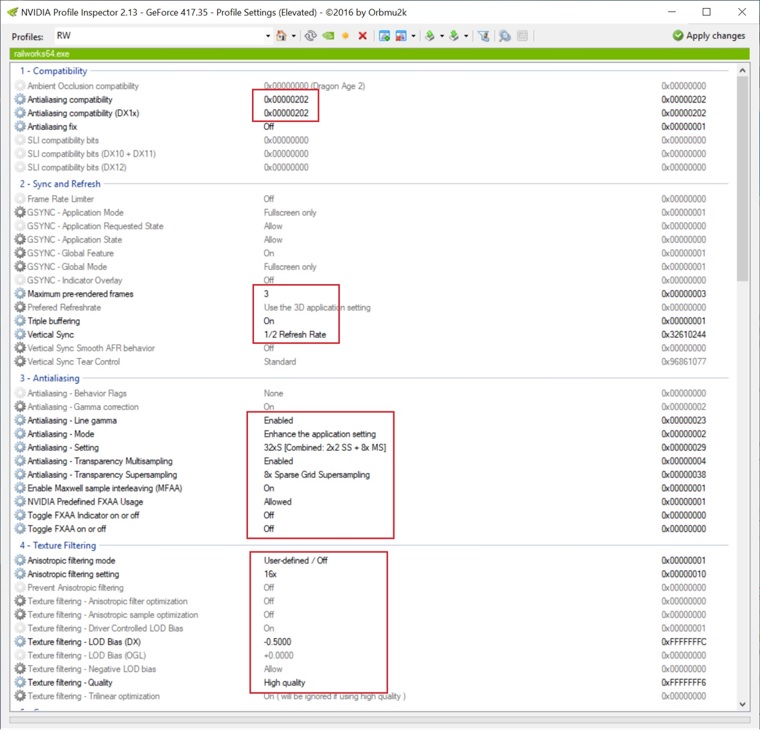Select the Toggle FXAA Indicator on or off row
Viewport: 760px width, 730px height.
pos(370,515)
